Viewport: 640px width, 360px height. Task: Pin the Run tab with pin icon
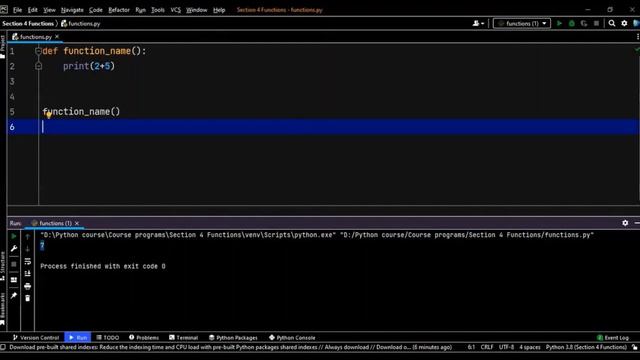13,296
